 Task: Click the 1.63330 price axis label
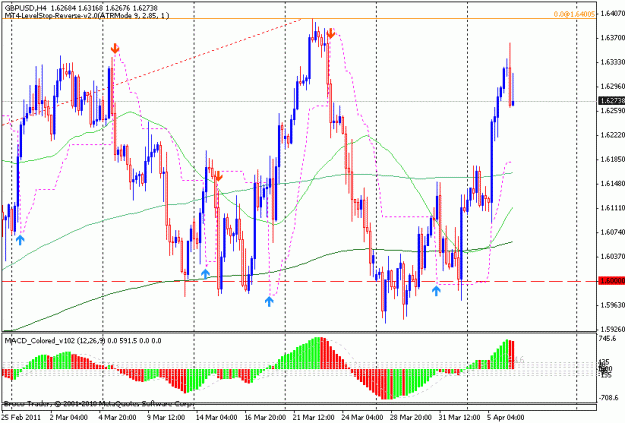[612, 62]
